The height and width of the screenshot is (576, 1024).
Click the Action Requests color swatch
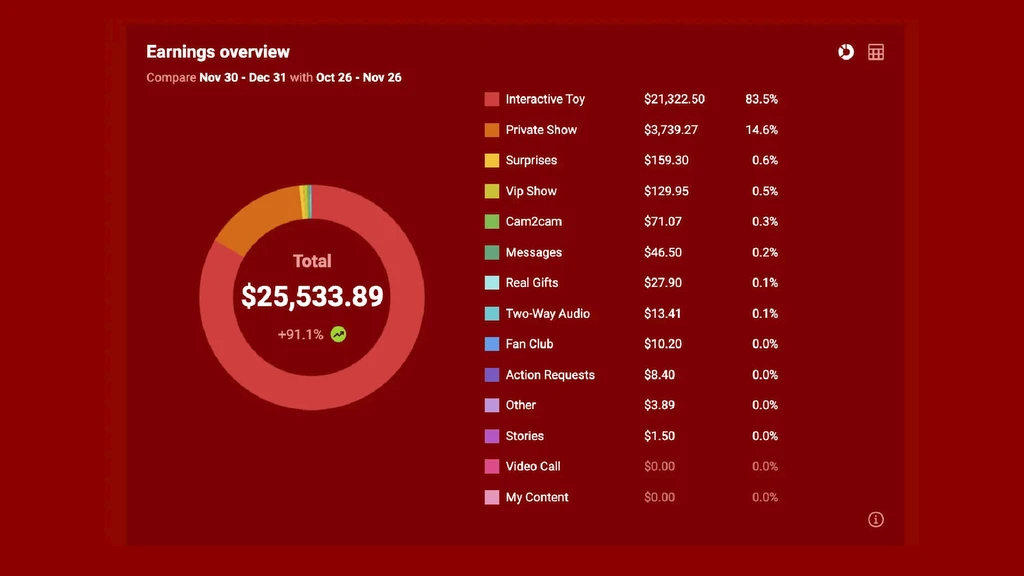492,375
